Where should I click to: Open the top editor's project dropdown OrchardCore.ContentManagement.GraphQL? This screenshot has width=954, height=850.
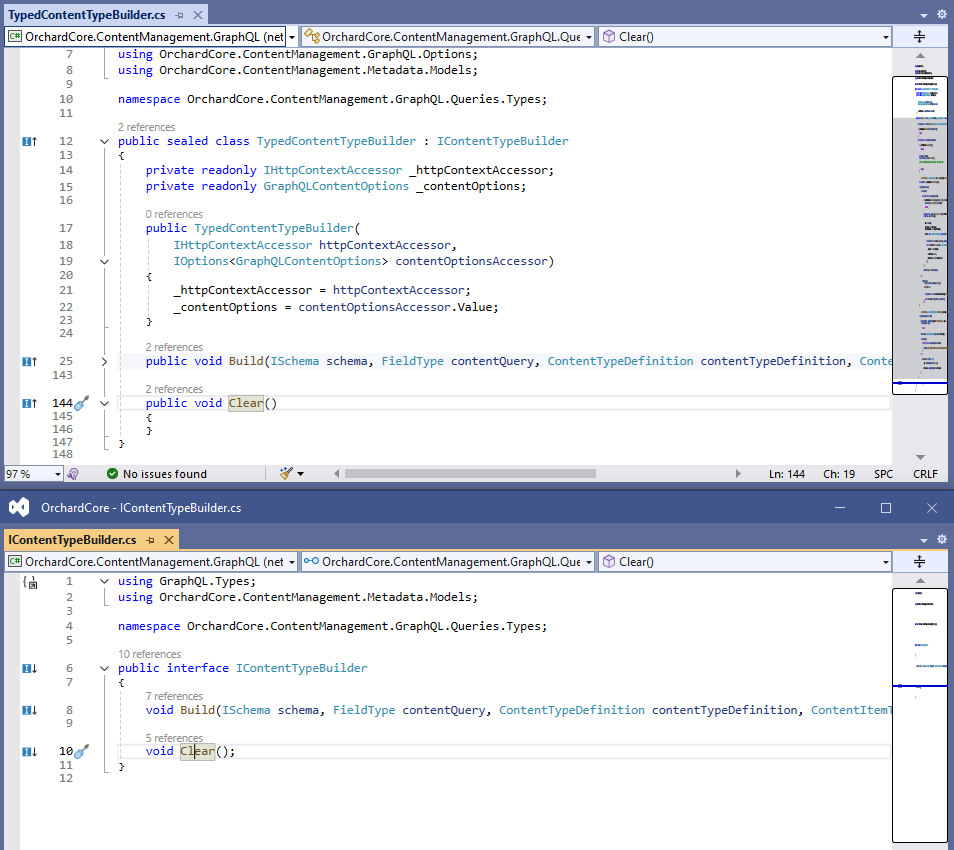coord(151,37)
